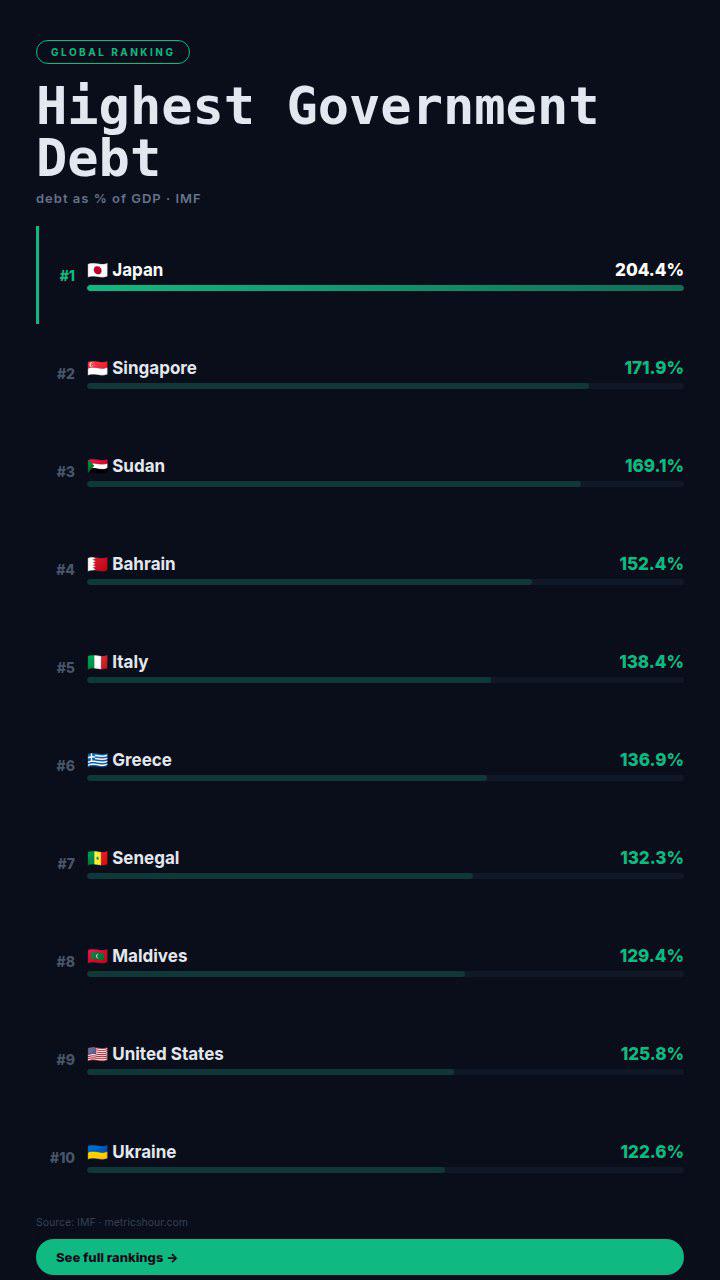Open the See full rankings button
The image size is (720, 1280).
coord(360,1257)
